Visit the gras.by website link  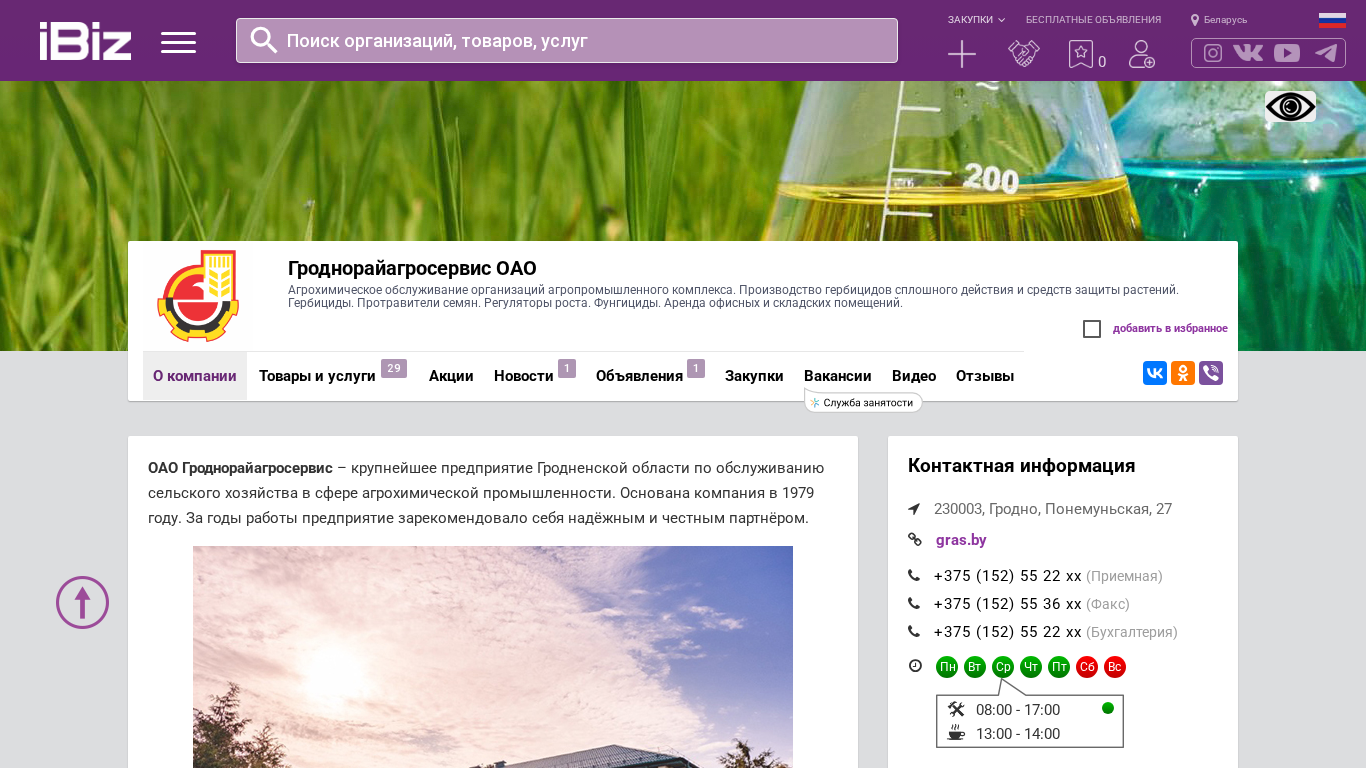click(961, 540)
